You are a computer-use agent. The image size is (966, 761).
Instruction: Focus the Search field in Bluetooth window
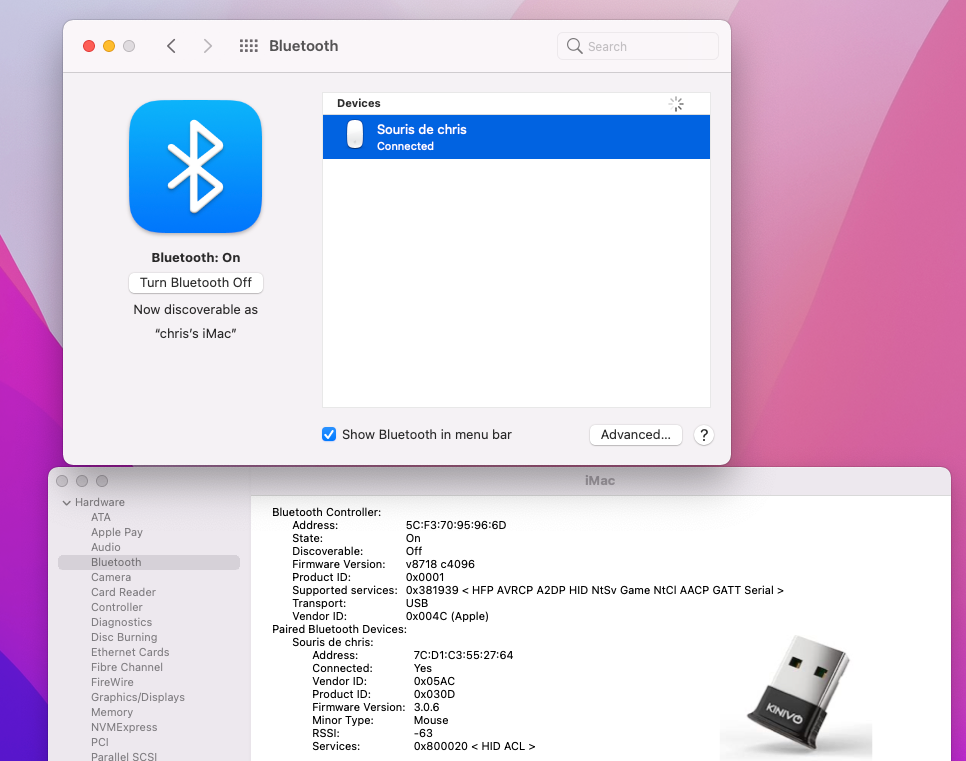638,46
